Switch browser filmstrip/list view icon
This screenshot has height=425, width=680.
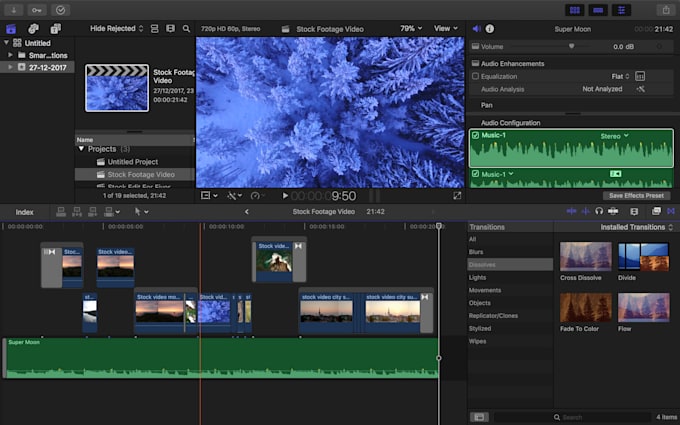pos(170,29)
